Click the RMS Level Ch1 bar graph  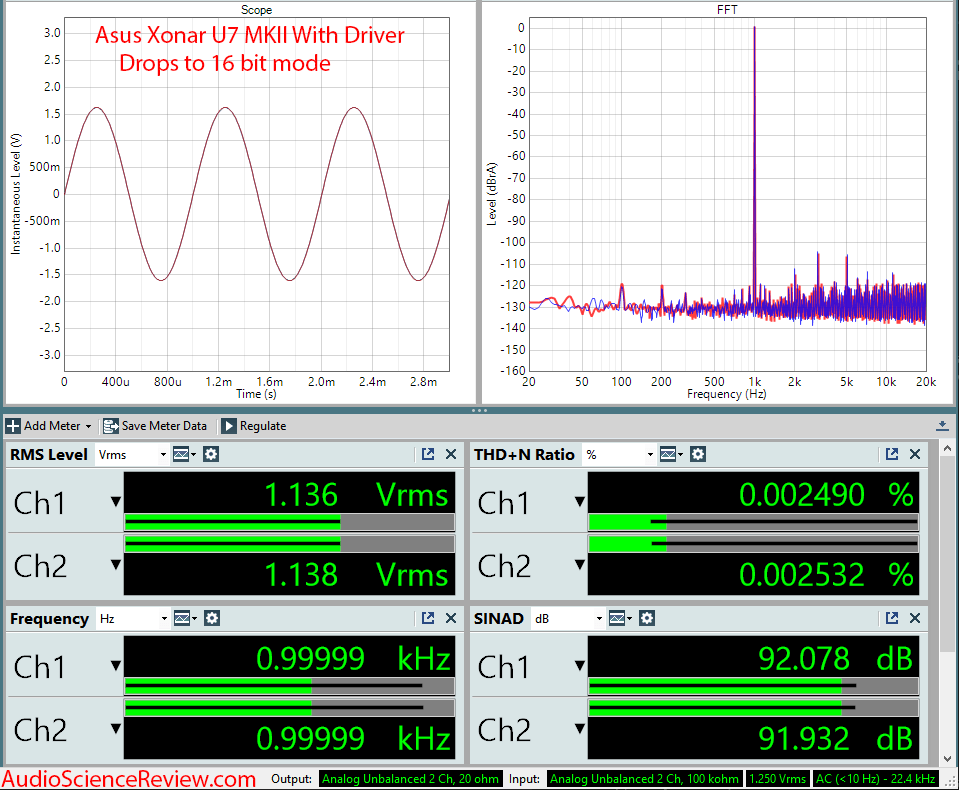(289, 522)
